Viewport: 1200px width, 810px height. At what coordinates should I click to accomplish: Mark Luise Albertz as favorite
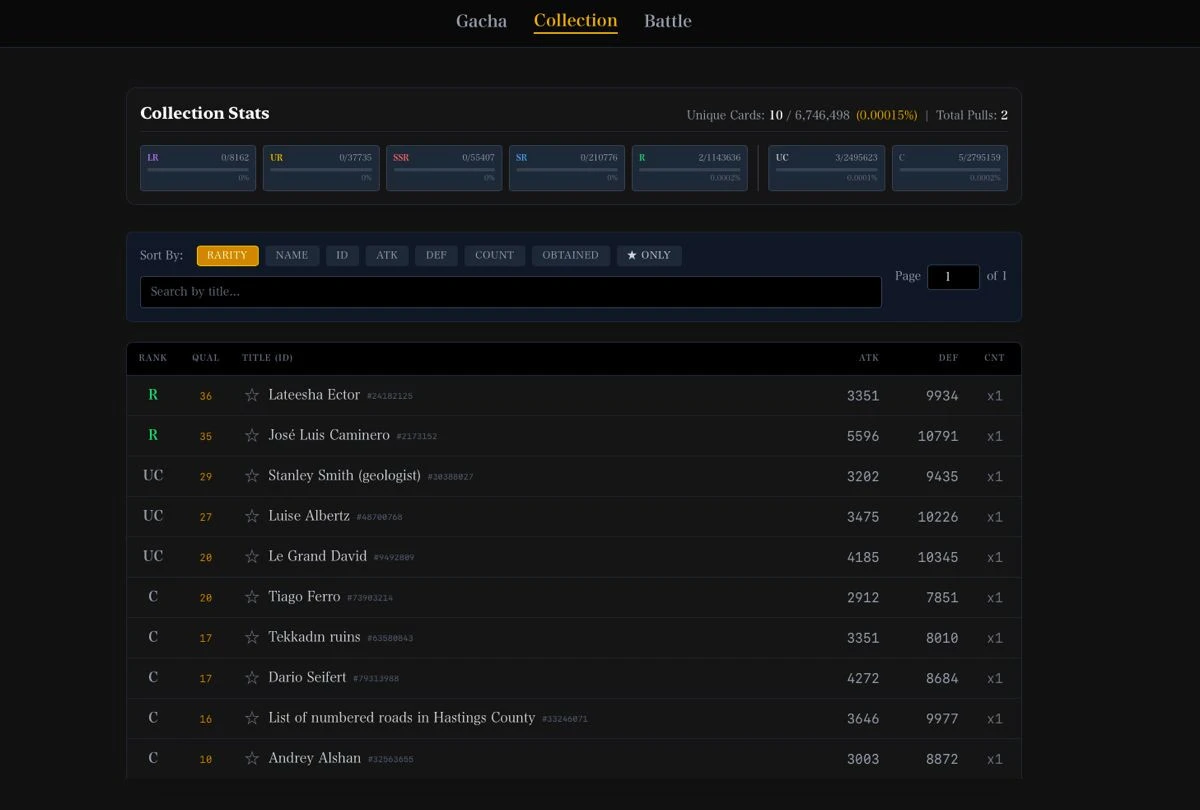(x=252, y=517)
